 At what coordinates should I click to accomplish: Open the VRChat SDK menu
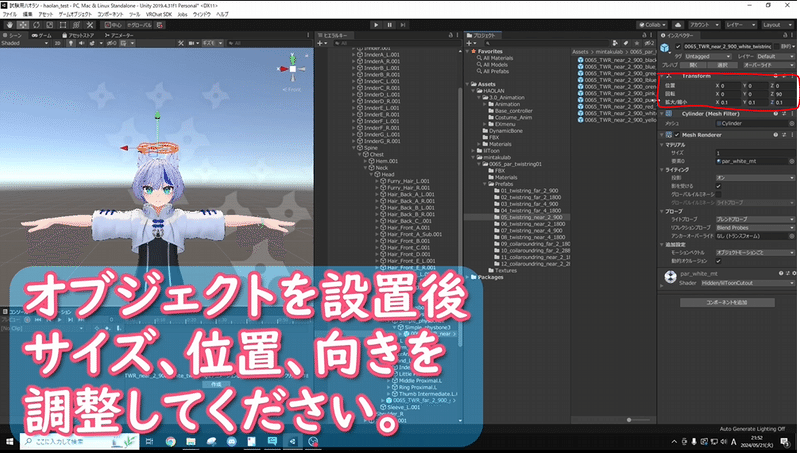159,14
